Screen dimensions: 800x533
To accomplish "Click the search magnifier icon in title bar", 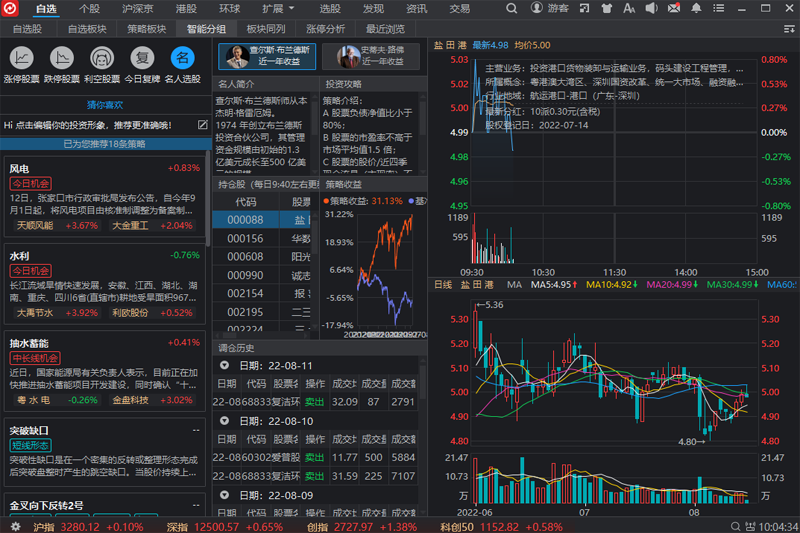I will pos(511,8).
